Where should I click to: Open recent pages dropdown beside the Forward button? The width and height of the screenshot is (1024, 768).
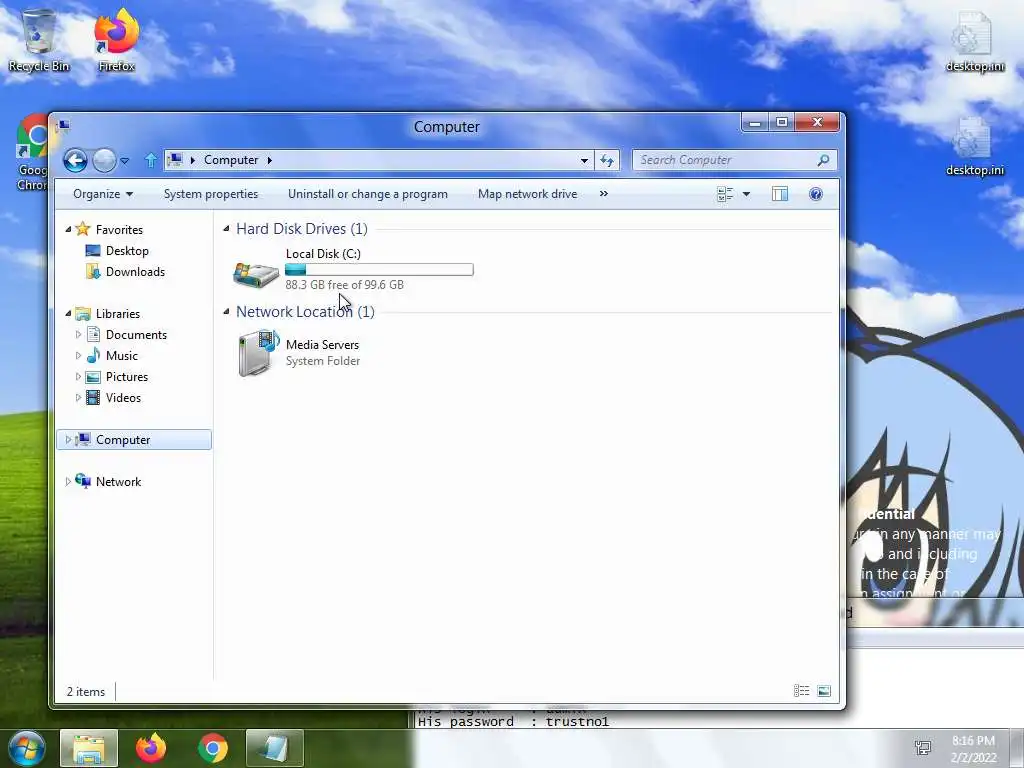tap(125, 161)
